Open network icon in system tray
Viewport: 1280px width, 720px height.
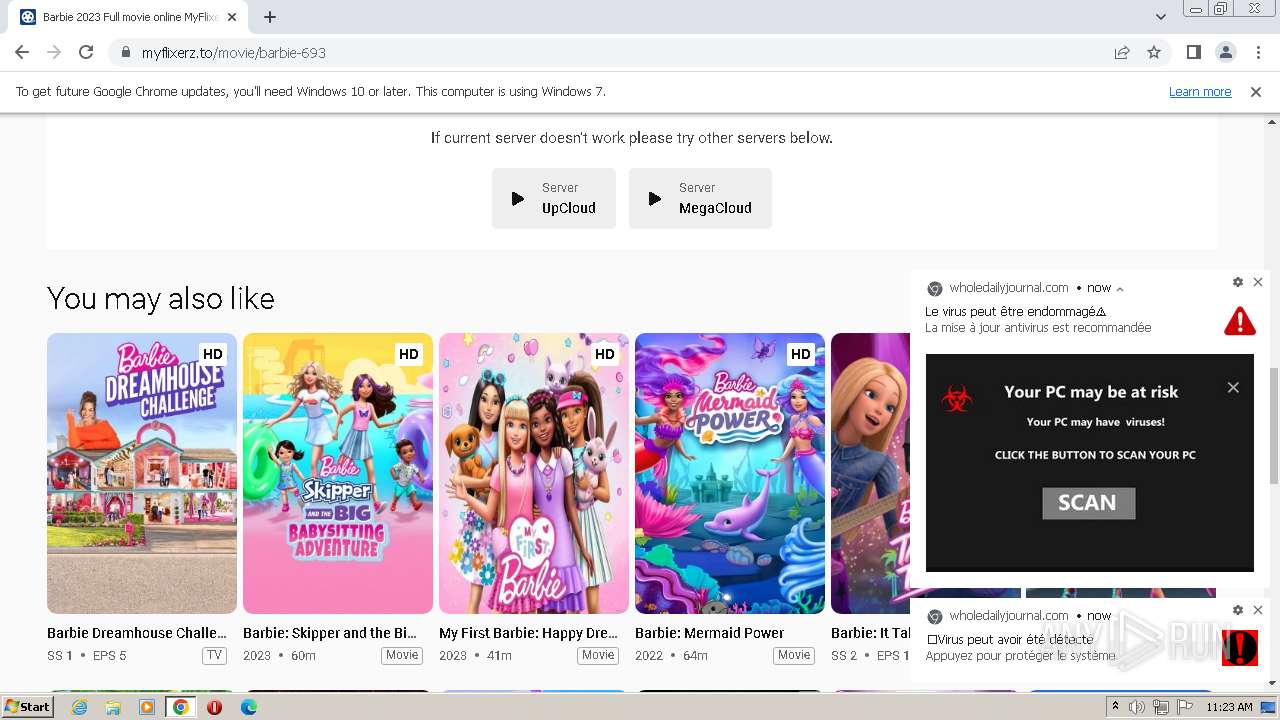coord(1161,707)
